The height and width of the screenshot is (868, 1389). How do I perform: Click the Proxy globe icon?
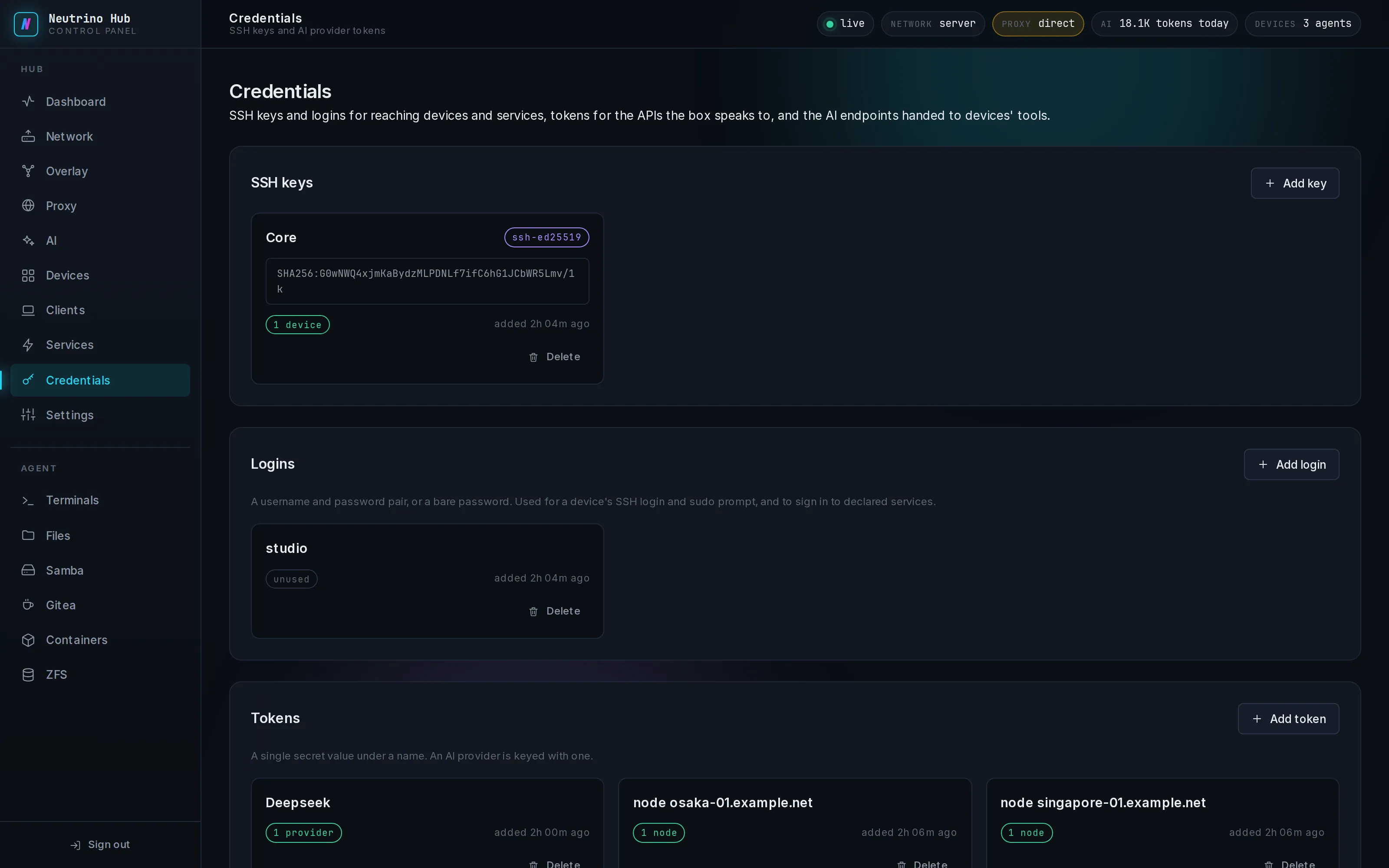click(x=28, y=206)
